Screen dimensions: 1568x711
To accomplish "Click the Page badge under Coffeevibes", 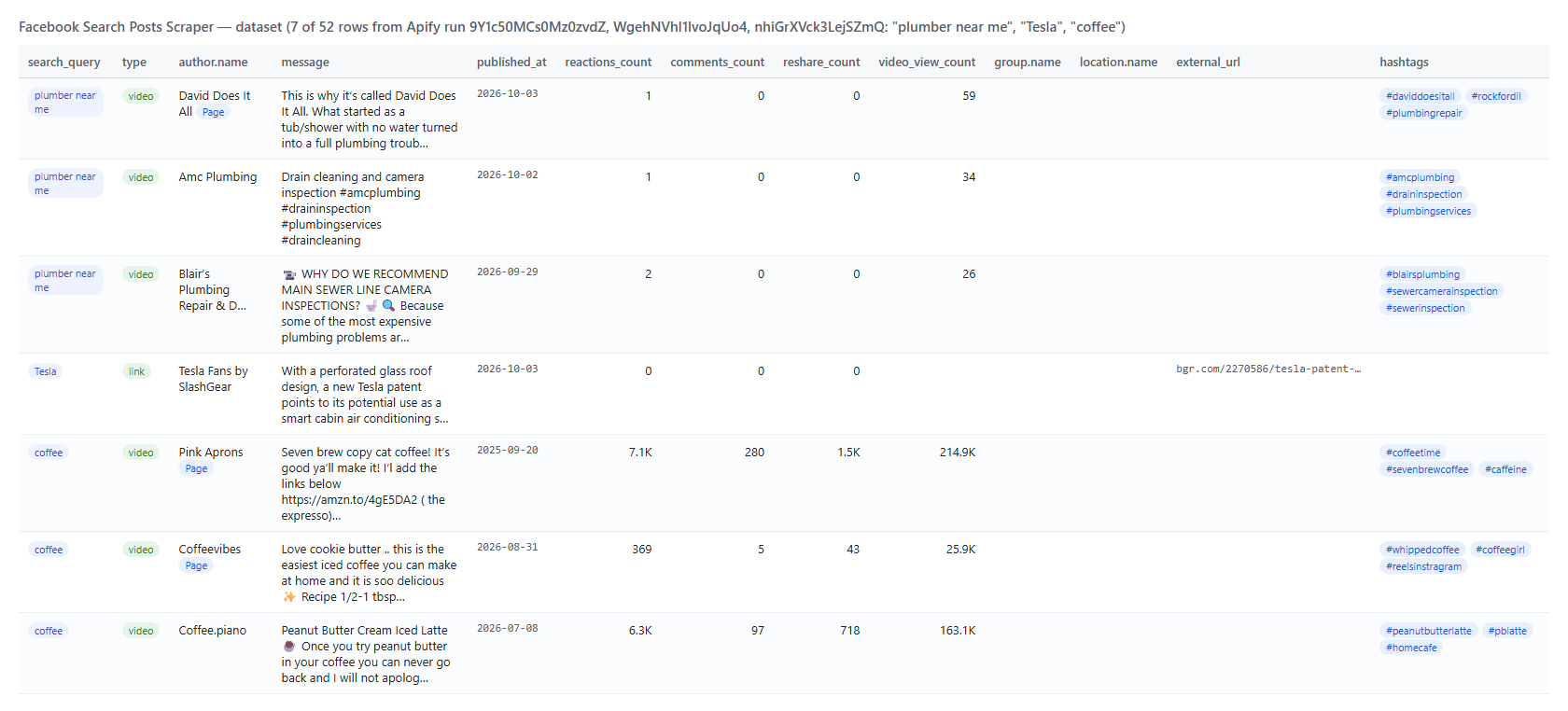I will pyautogui.click(x=196, y=565).
